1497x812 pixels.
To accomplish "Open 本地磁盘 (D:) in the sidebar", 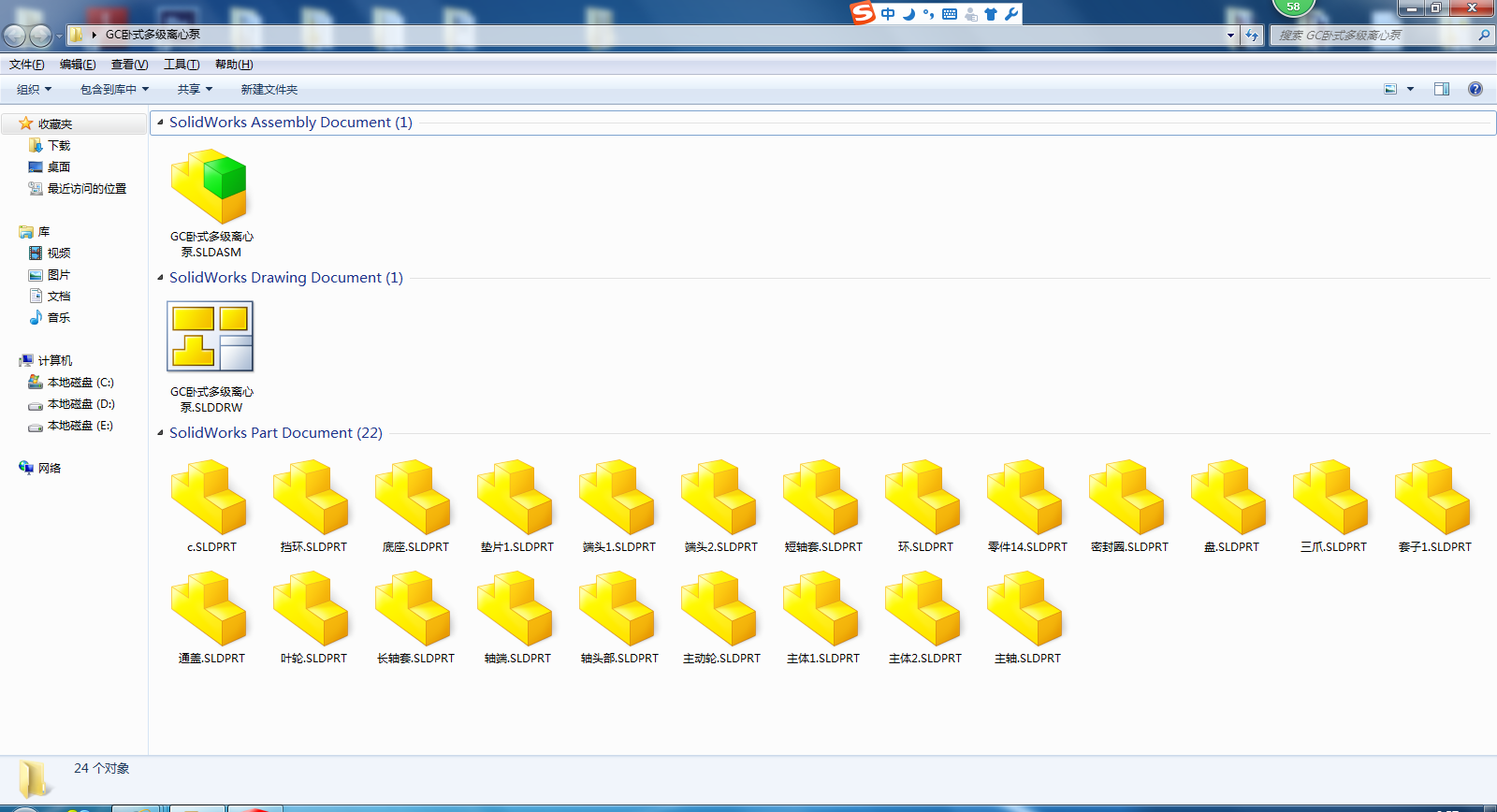I will coord(71,403).
